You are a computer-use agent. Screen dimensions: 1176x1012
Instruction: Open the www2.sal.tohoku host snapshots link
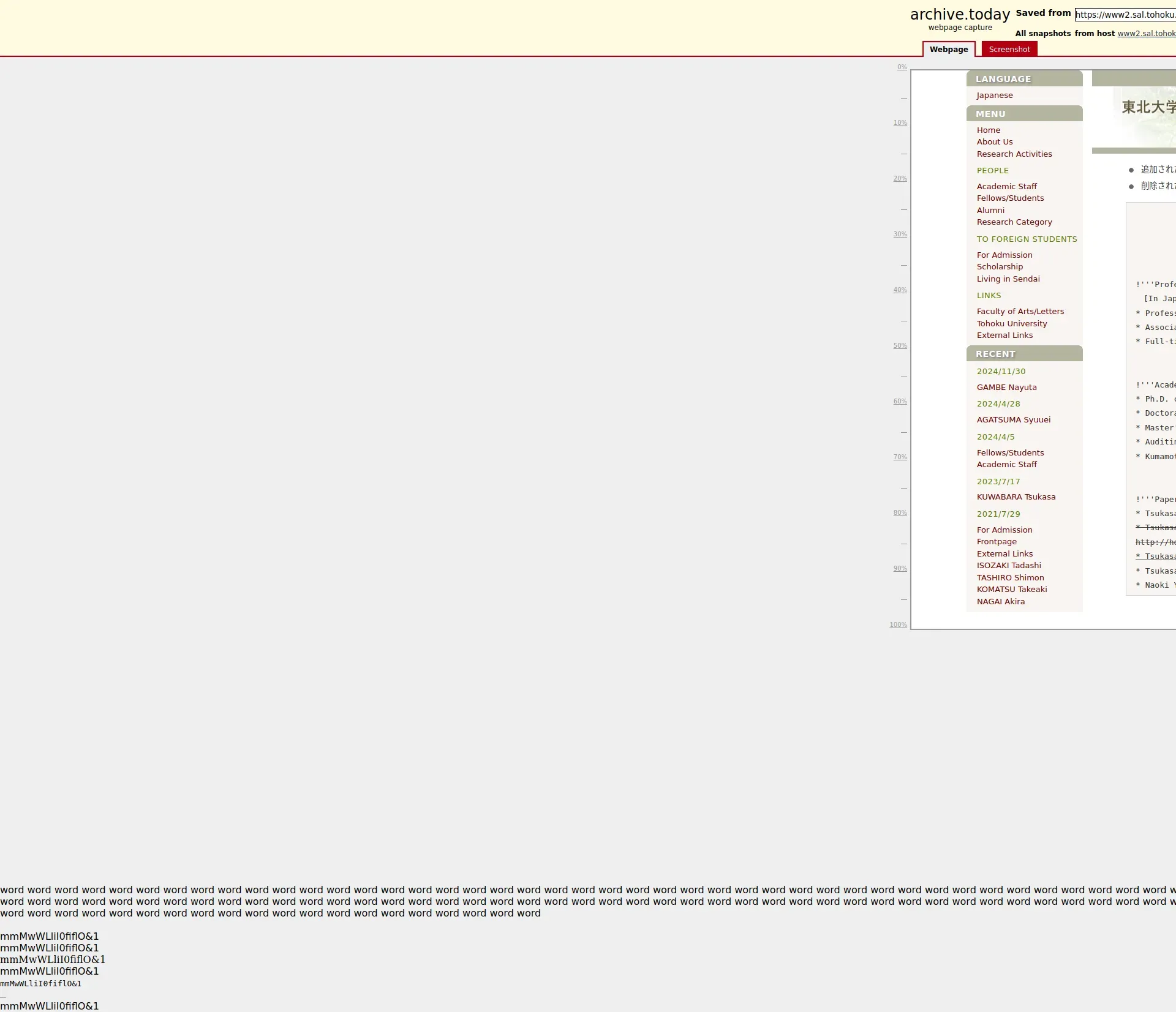(1146, 34)
